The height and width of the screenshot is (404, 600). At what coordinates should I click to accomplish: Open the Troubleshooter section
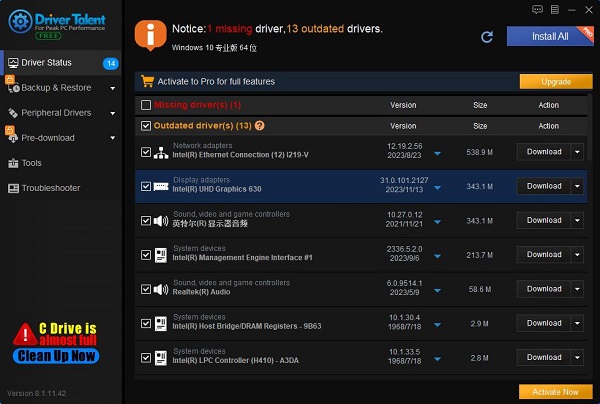tap(61, 188)
